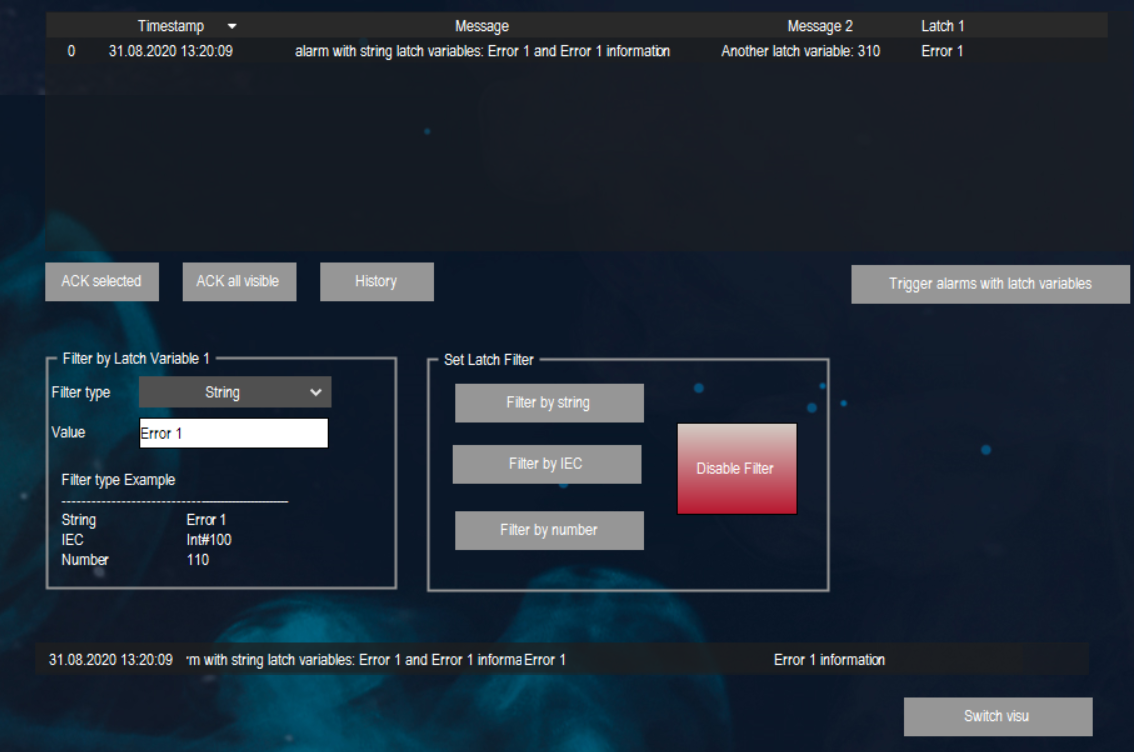The height and width of the screenshot is (752, 1134).
Task: Select the 'Error 1 information' text in bottom banner
Action: click(x=829, y=660)
